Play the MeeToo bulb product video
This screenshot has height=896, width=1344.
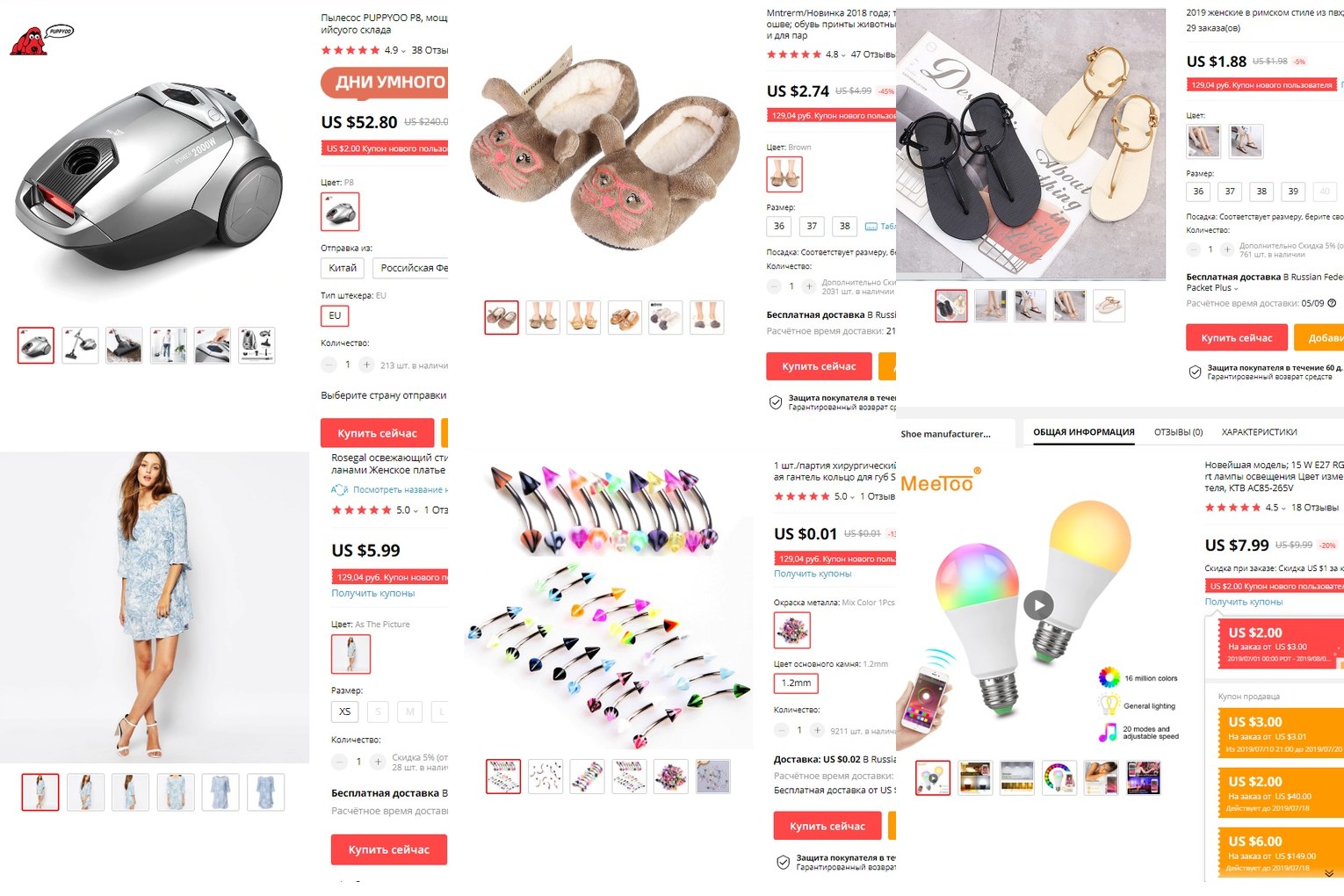pyautogui.click(x=1038, y=604)
